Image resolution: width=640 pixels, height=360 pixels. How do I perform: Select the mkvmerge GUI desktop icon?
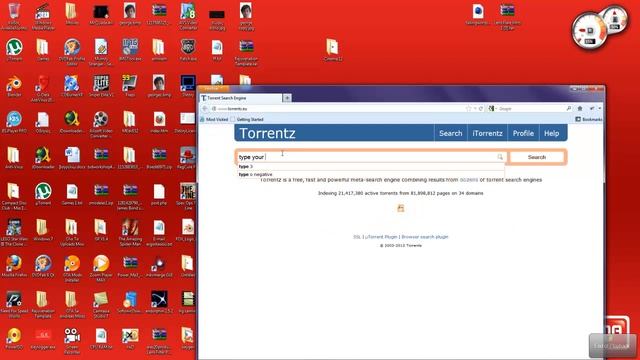tap(159, 267)
